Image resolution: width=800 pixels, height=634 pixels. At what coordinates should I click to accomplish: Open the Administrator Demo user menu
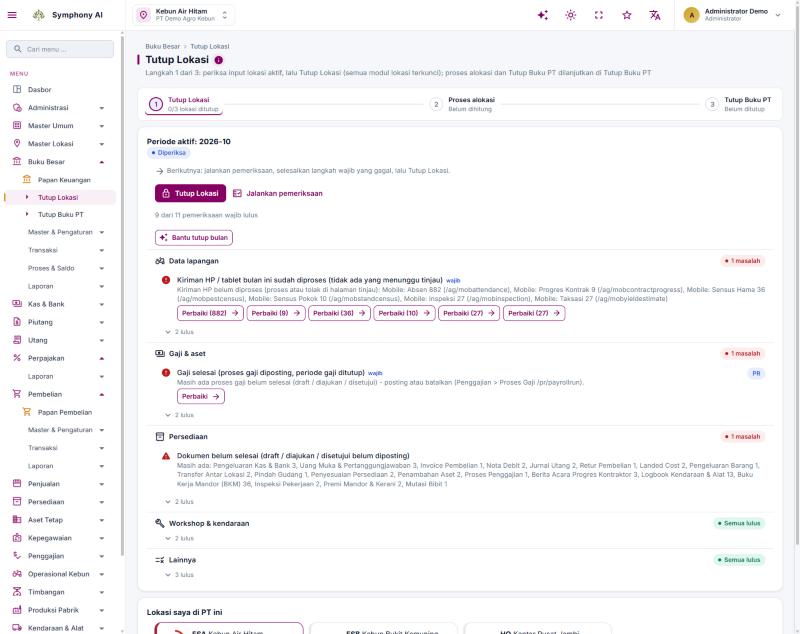point(733,15)
